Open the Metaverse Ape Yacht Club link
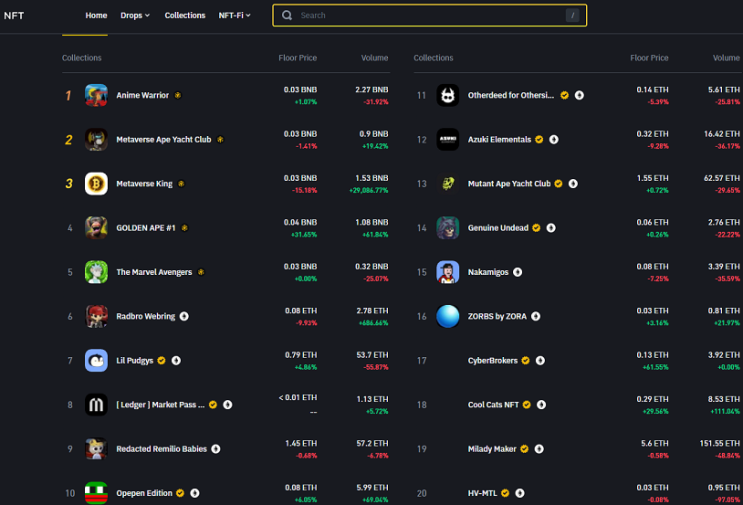This screenshot has height=505, width=743. [164, 139]
